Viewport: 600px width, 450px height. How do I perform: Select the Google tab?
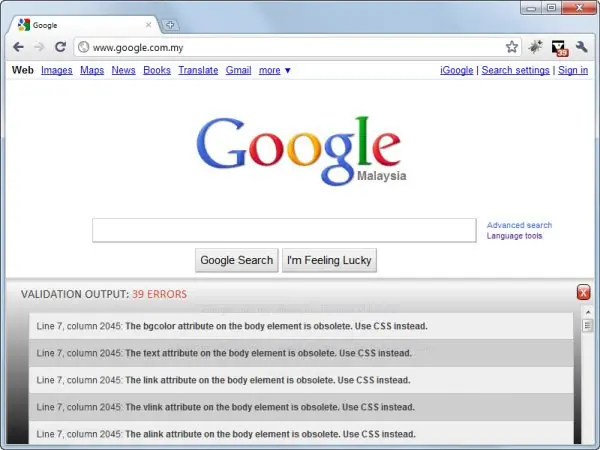[x=83, y=25]
